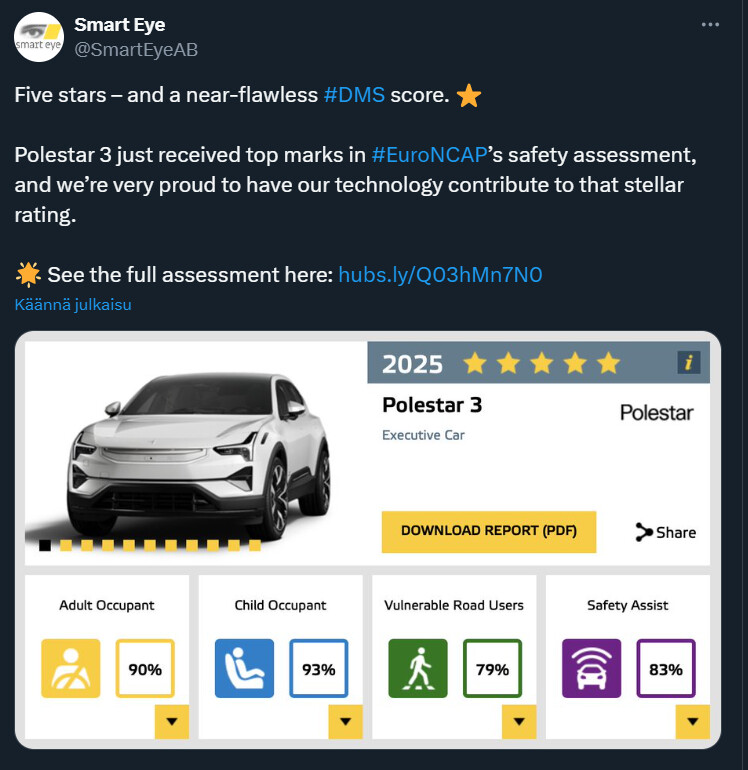
Task: Expand the Safety Assist details arrow
Action: coord(693,721)
